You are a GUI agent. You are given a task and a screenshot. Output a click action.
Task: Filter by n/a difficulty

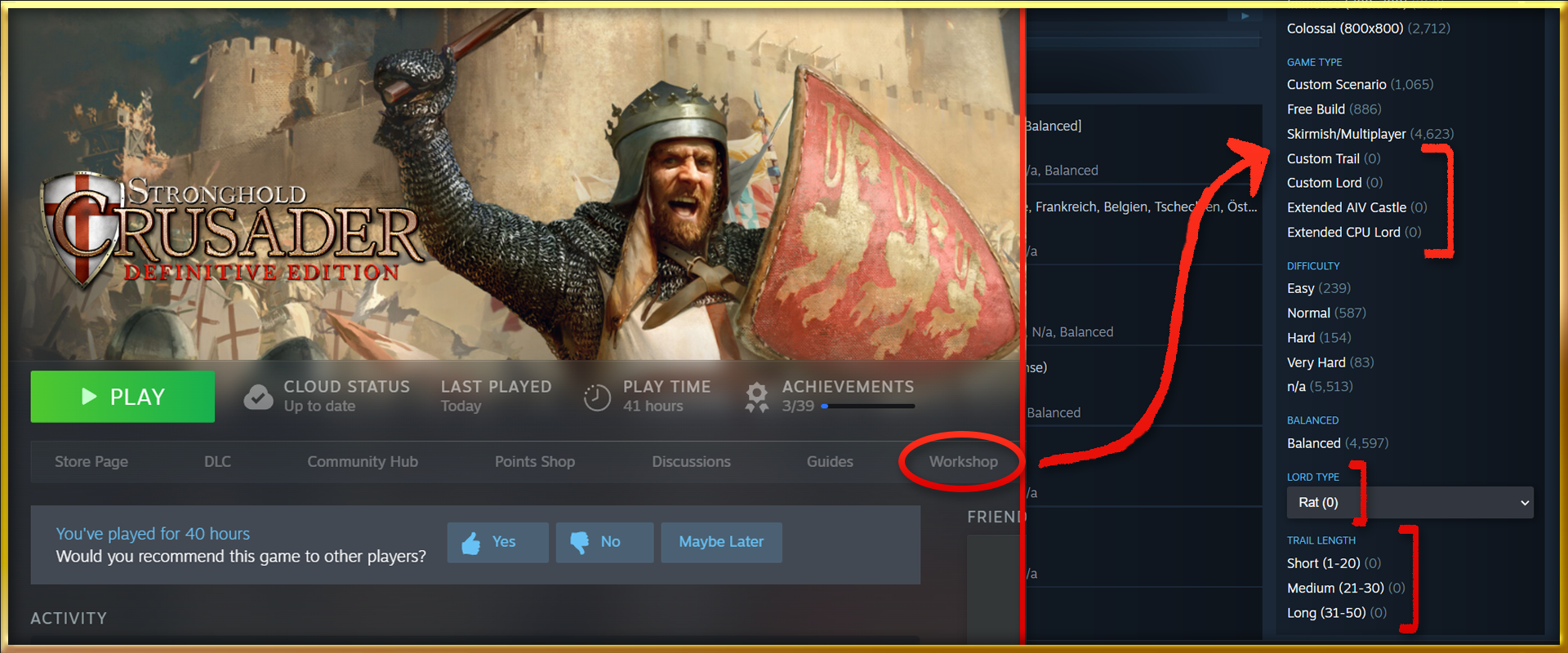(1320, 387)
